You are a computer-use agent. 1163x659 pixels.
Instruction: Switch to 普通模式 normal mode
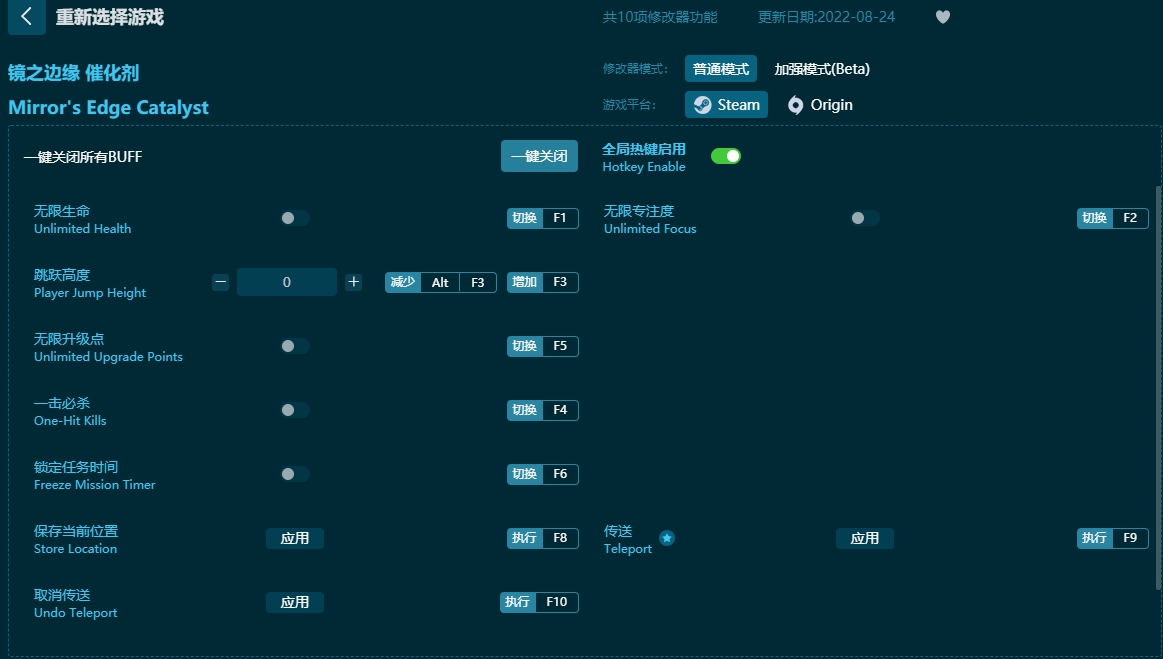click(x=721, y=69)
